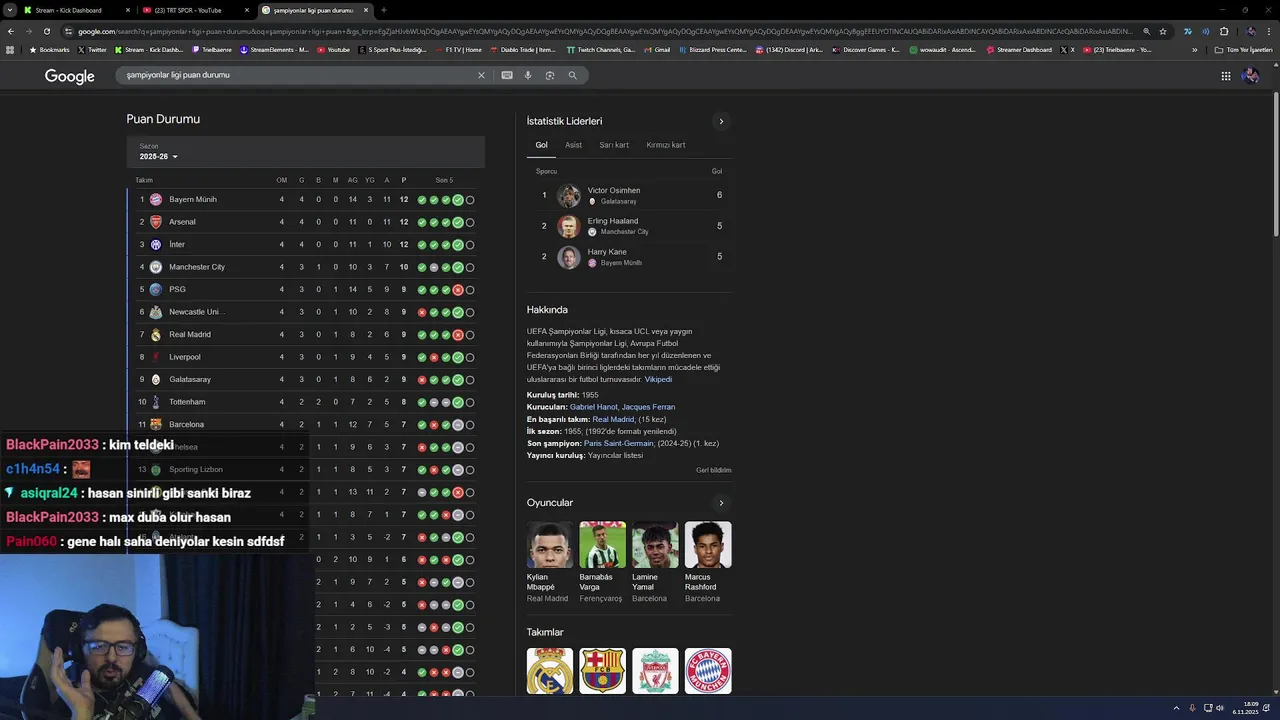
Task: Select the Manchester City crest in table
Action: click(x=156, y=267)
